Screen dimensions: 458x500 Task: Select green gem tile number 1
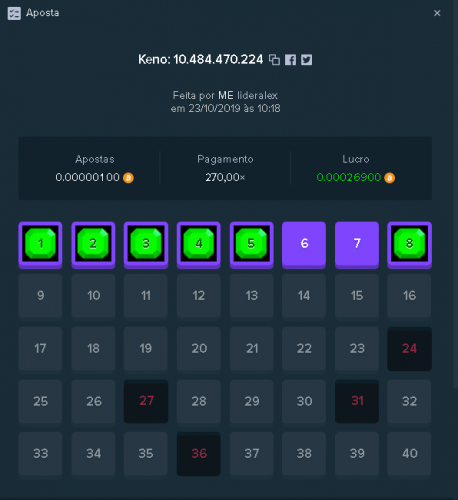coord(40,245)
